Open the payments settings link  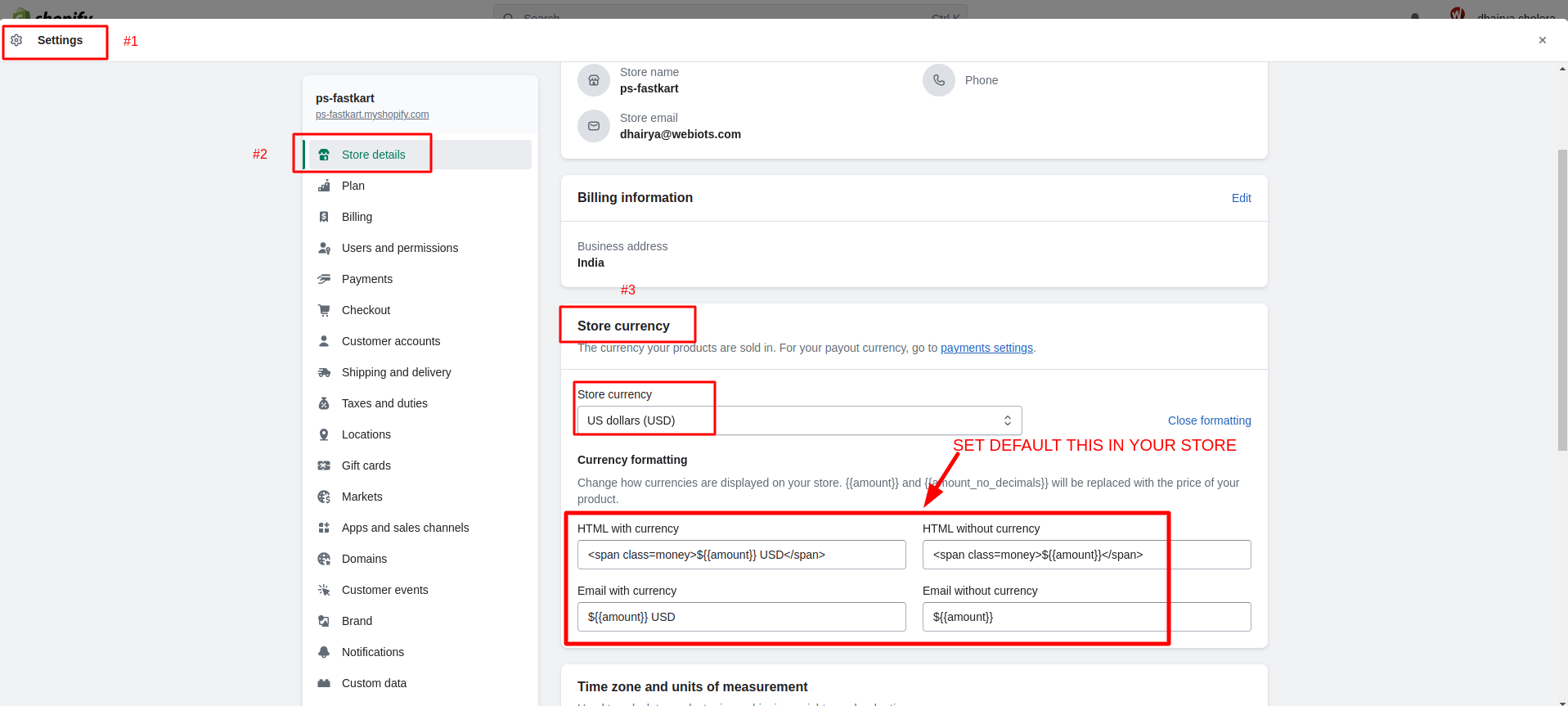(x=986, y=348)
